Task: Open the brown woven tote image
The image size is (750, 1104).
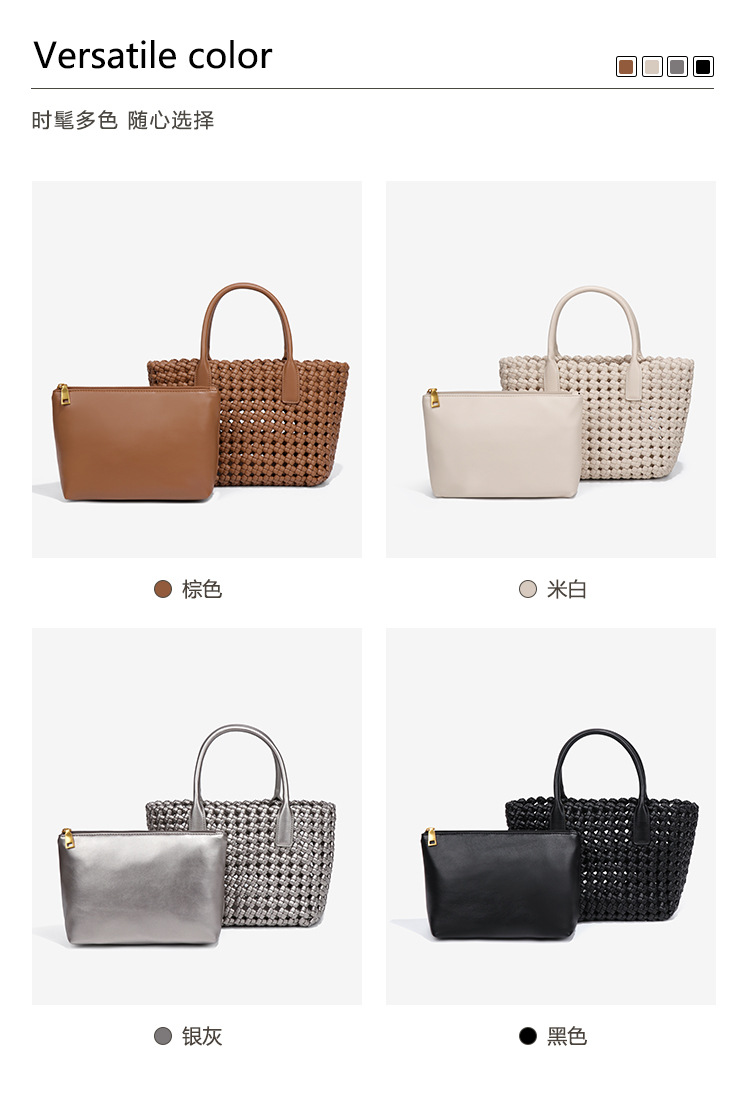Action: click(197, 370)
